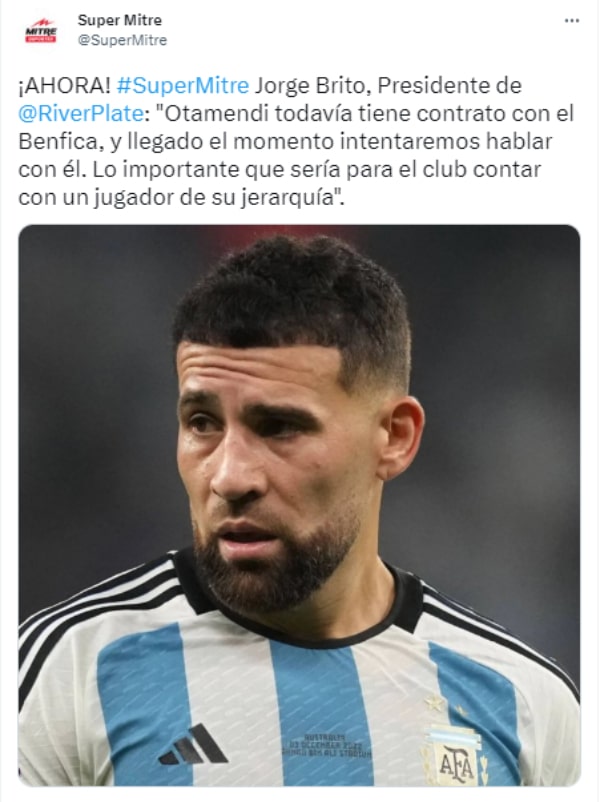Viewport: 600px width, 802px height.
Task: Open the @SuperMitre handle profile
Action: (122, 40)
